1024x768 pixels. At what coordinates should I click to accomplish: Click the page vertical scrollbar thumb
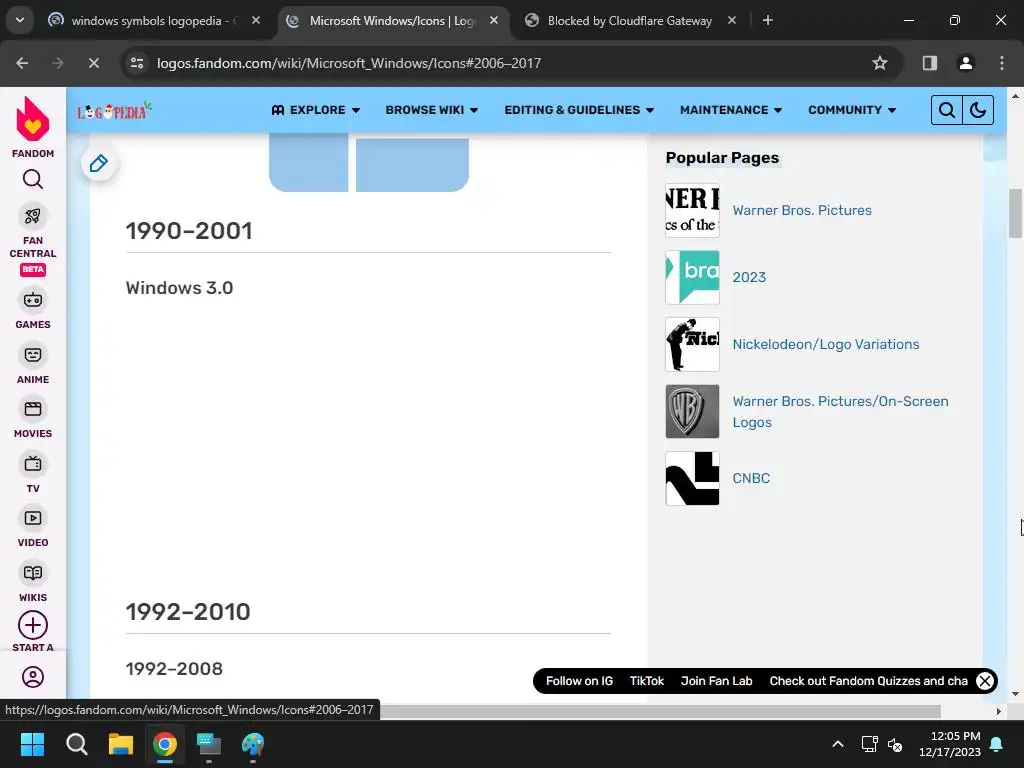1016,214
